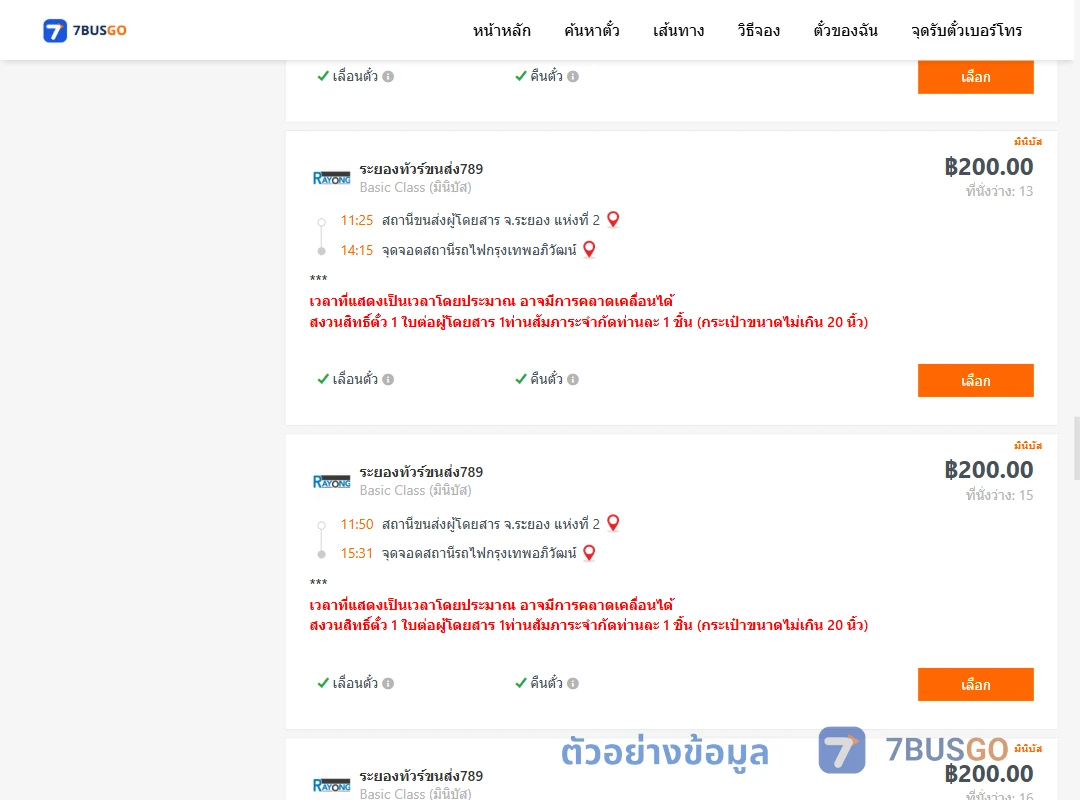Click the green check beside คืนตั๋ว in 11:50 card

(x=521, y=683)
